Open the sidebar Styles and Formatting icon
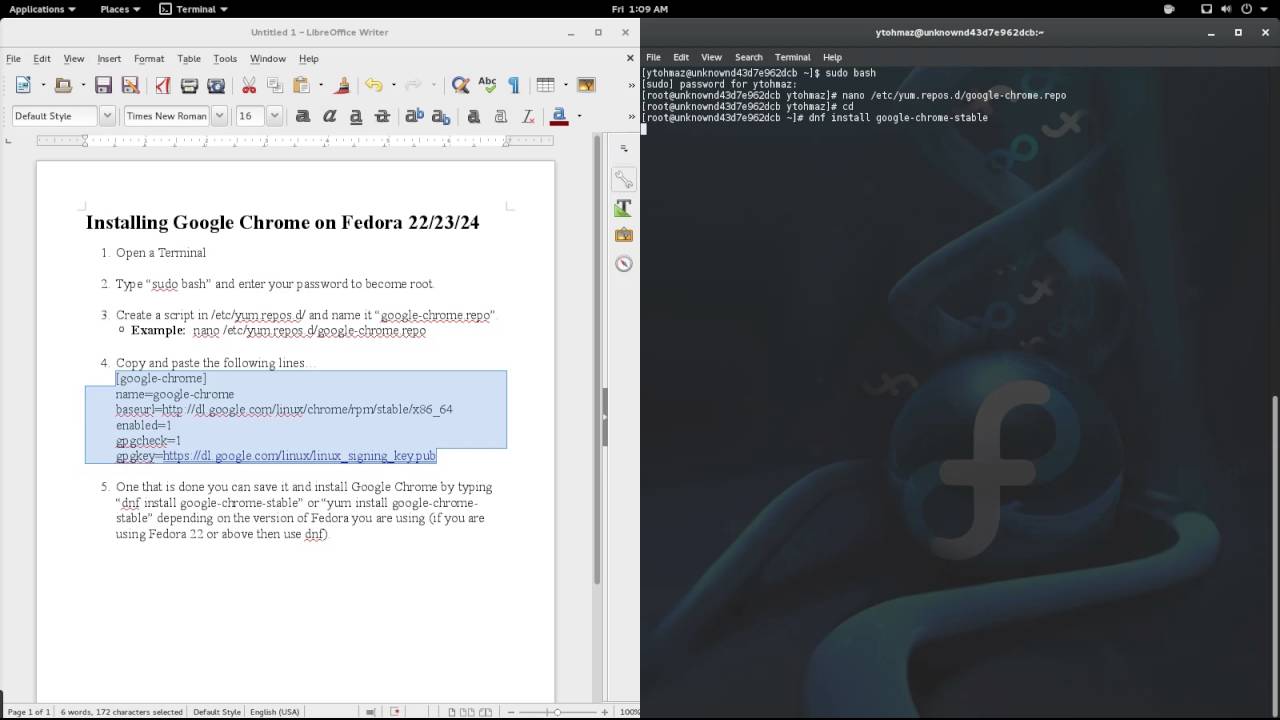Screen dimensions: 1280x720 (624, 208)
